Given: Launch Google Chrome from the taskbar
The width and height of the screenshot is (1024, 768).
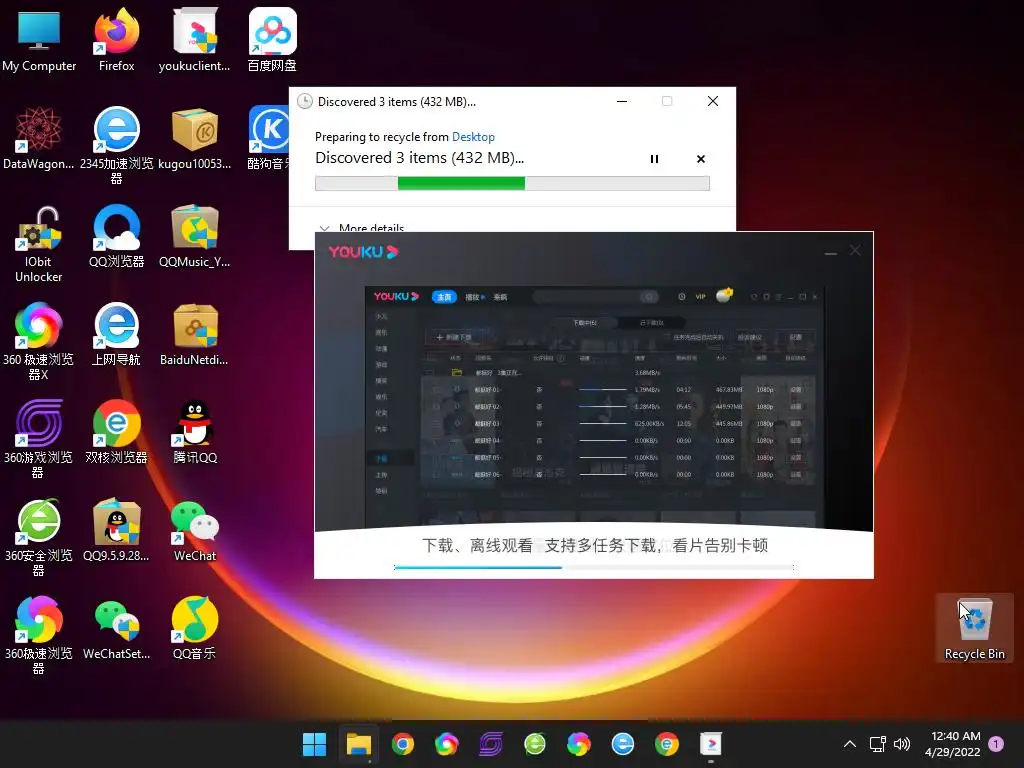Looking at the screenshot, I should pyautogui.click(x=403, y=744).
